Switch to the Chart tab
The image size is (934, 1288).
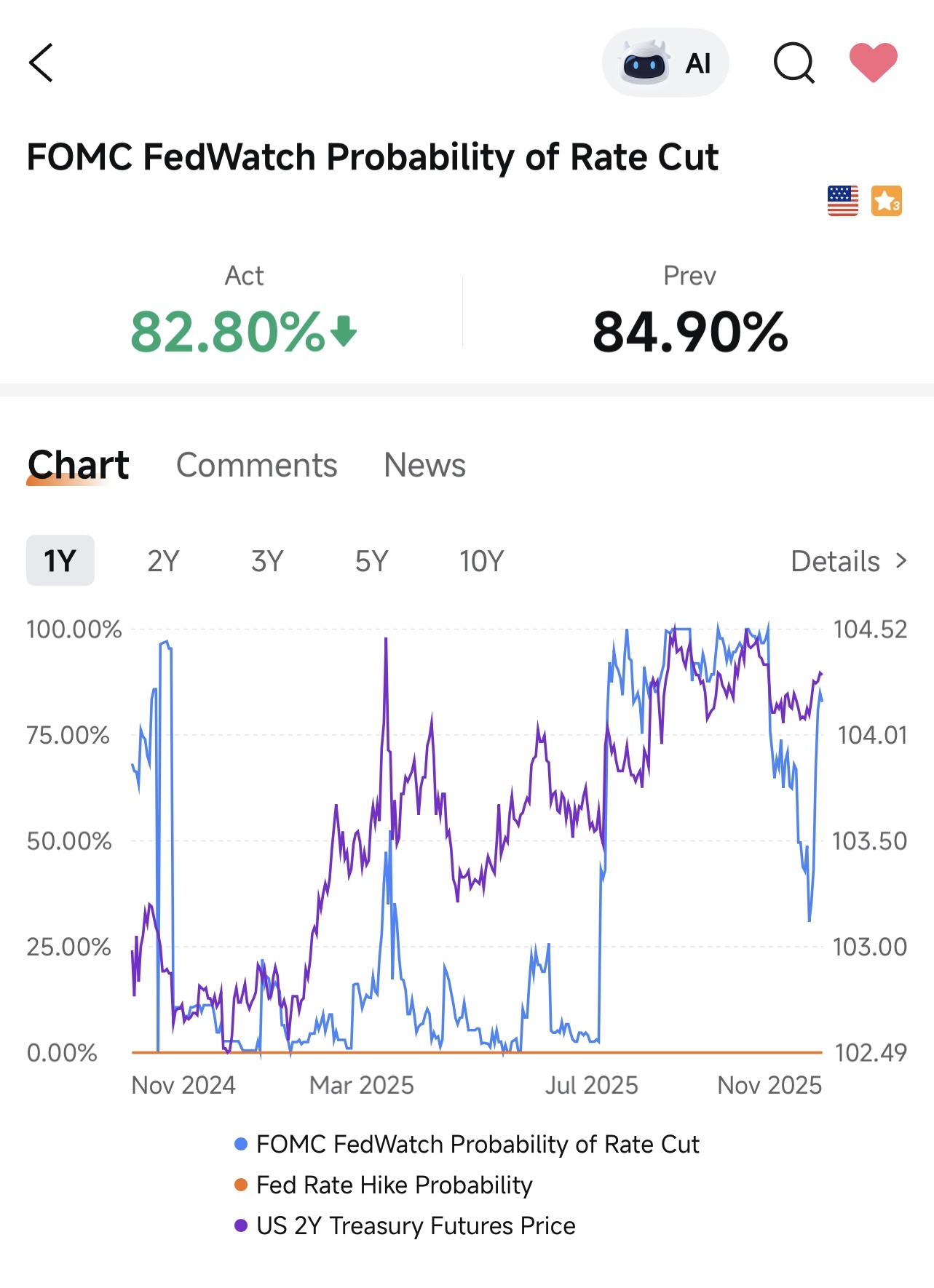coord(78,466)
